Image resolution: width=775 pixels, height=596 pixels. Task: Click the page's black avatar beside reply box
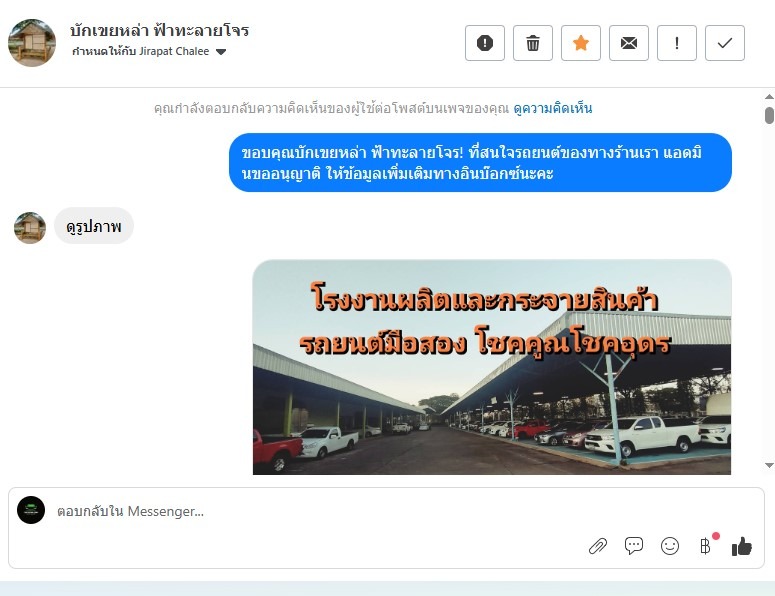point(31,510)
